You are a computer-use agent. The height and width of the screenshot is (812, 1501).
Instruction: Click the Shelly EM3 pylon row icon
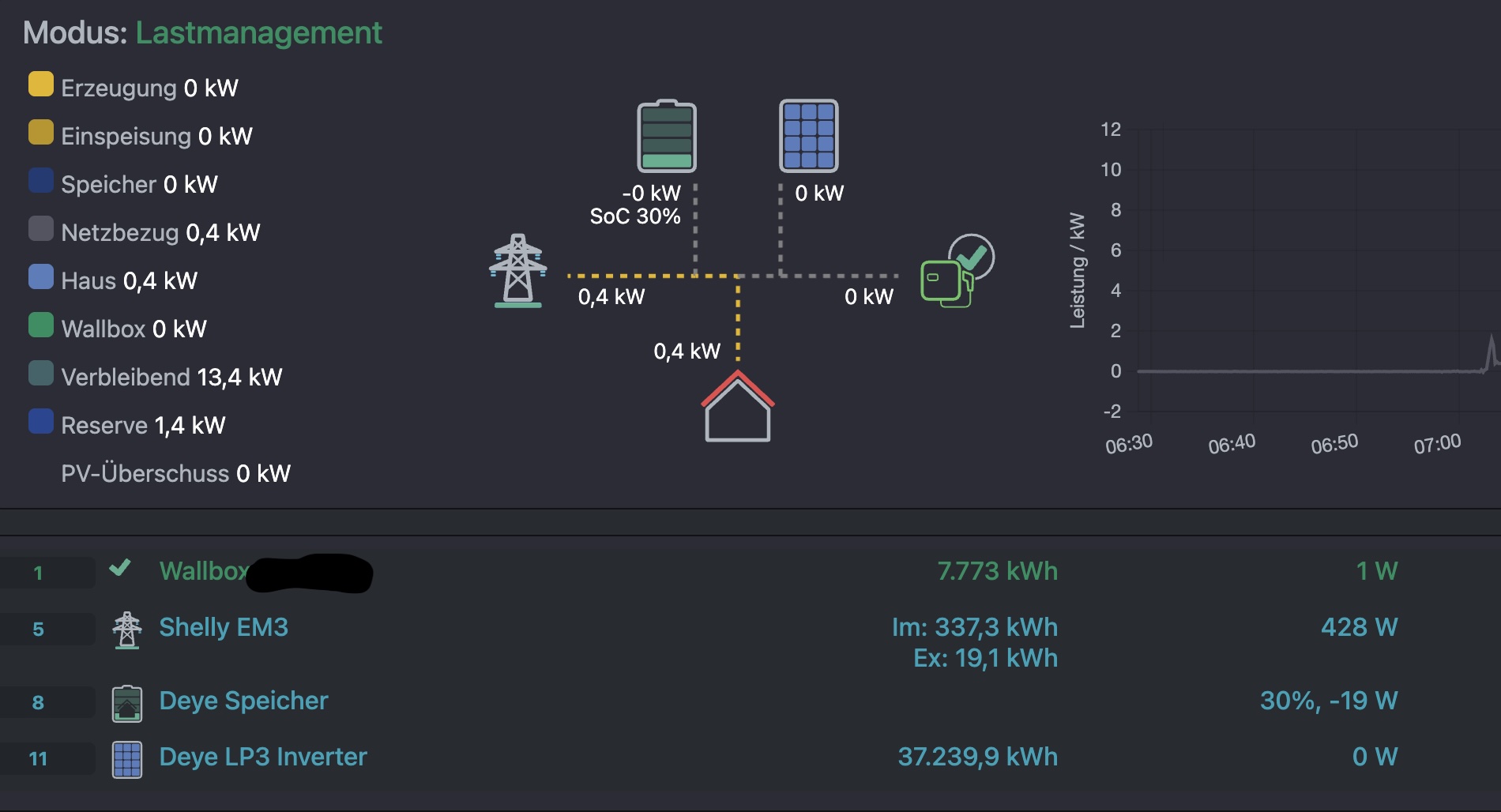pyautogui.click(x=126, y=630)
